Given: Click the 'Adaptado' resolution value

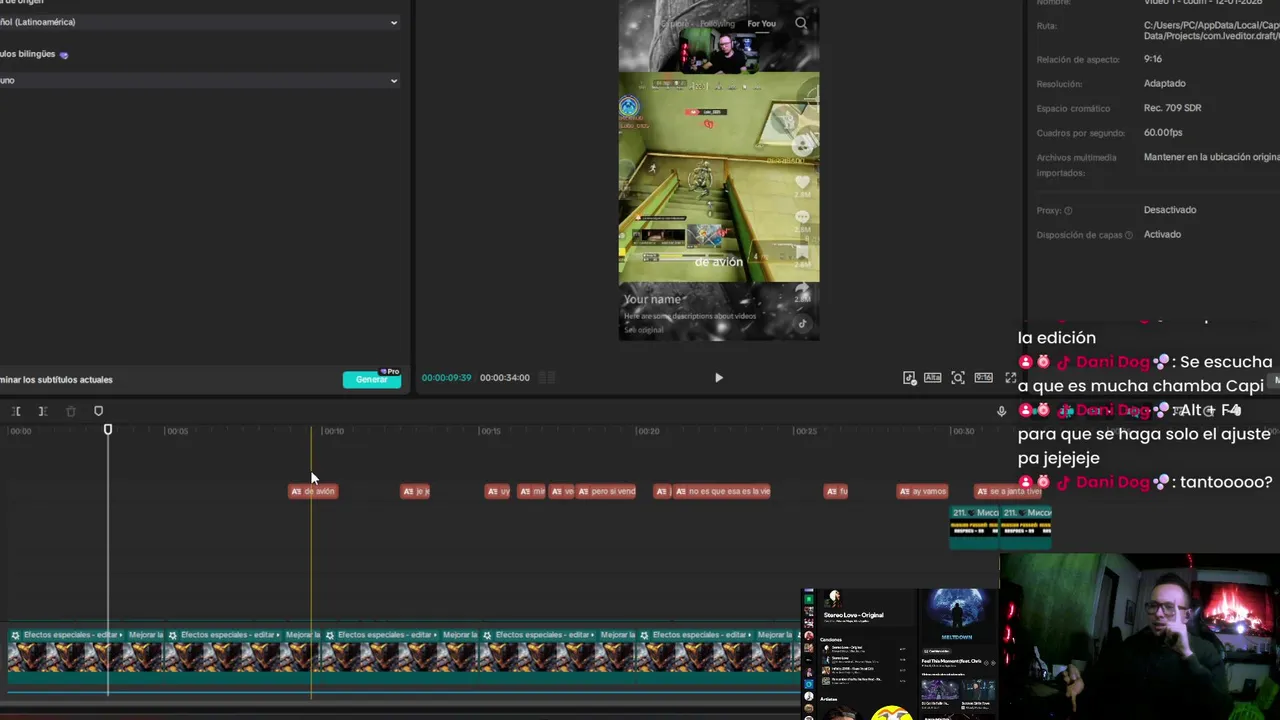Looking at the screenshot, I should (x=1164, y=84).
